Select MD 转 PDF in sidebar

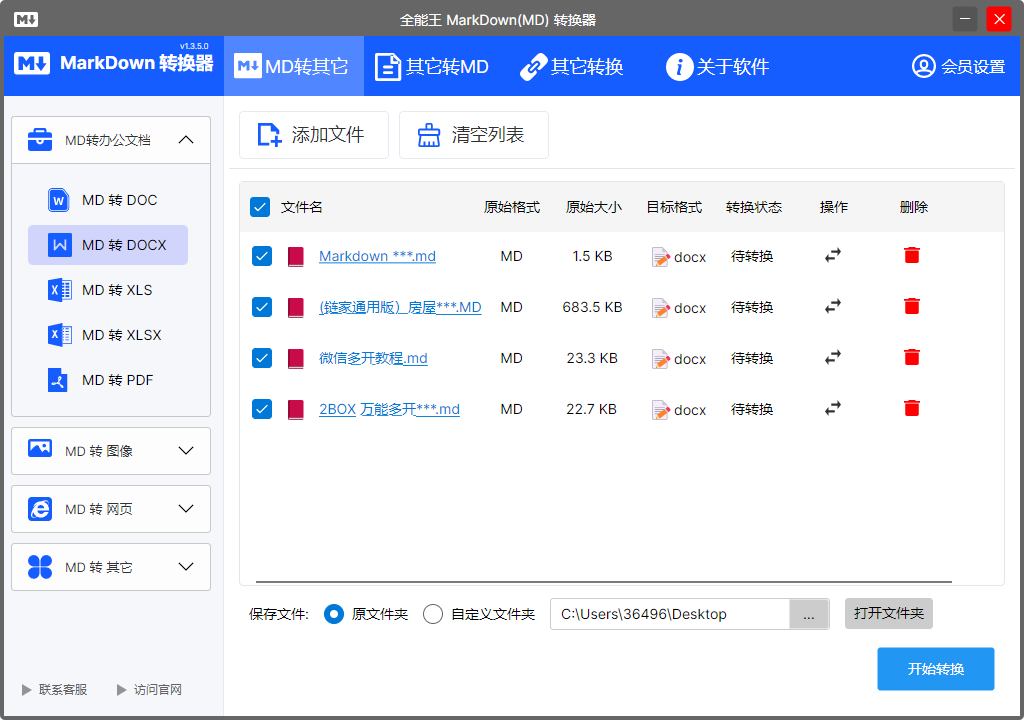[108, 380]
